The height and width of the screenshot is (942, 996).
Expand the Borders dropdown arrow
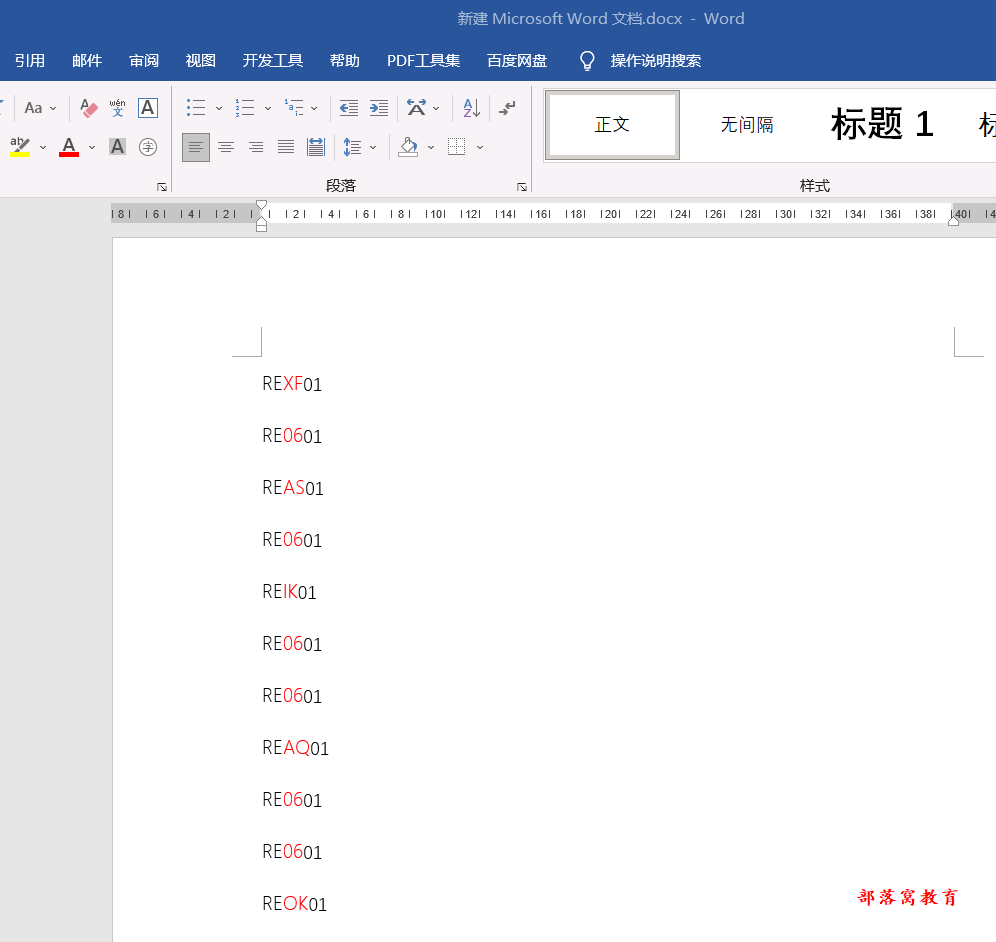pos(480,147)
